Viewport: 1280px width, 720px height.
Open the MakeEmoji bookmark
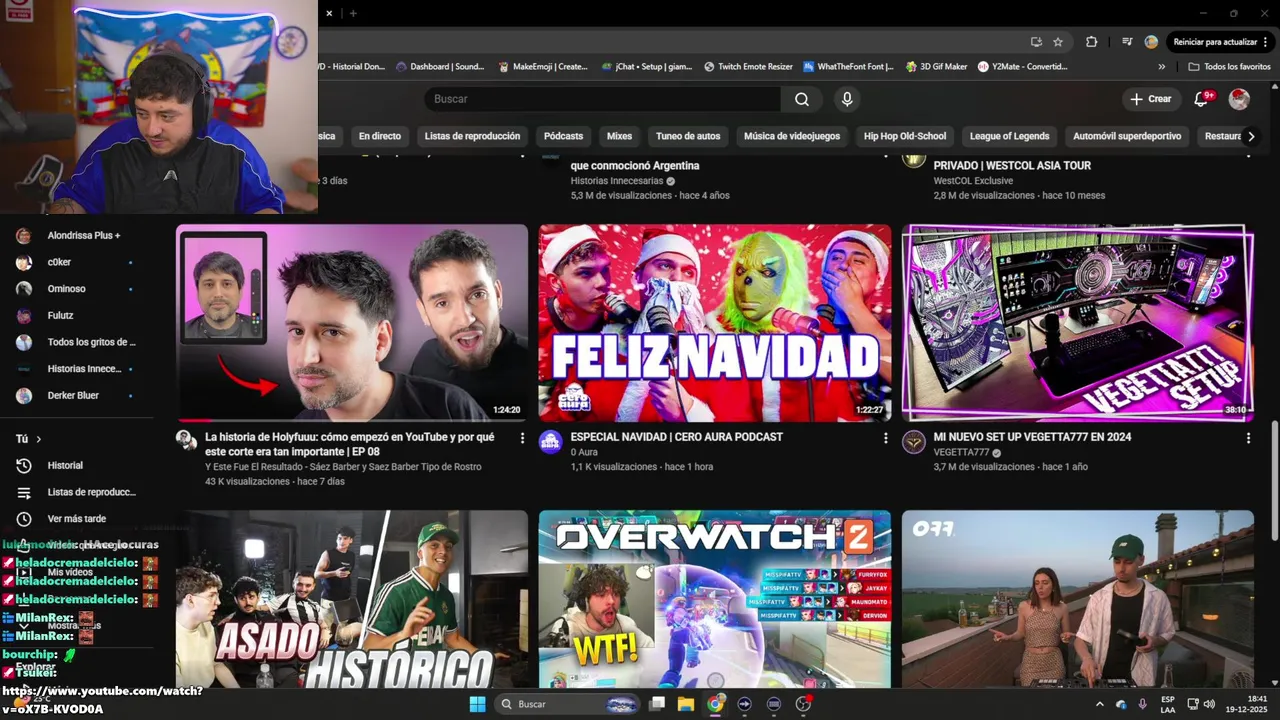tap(543, 67)
